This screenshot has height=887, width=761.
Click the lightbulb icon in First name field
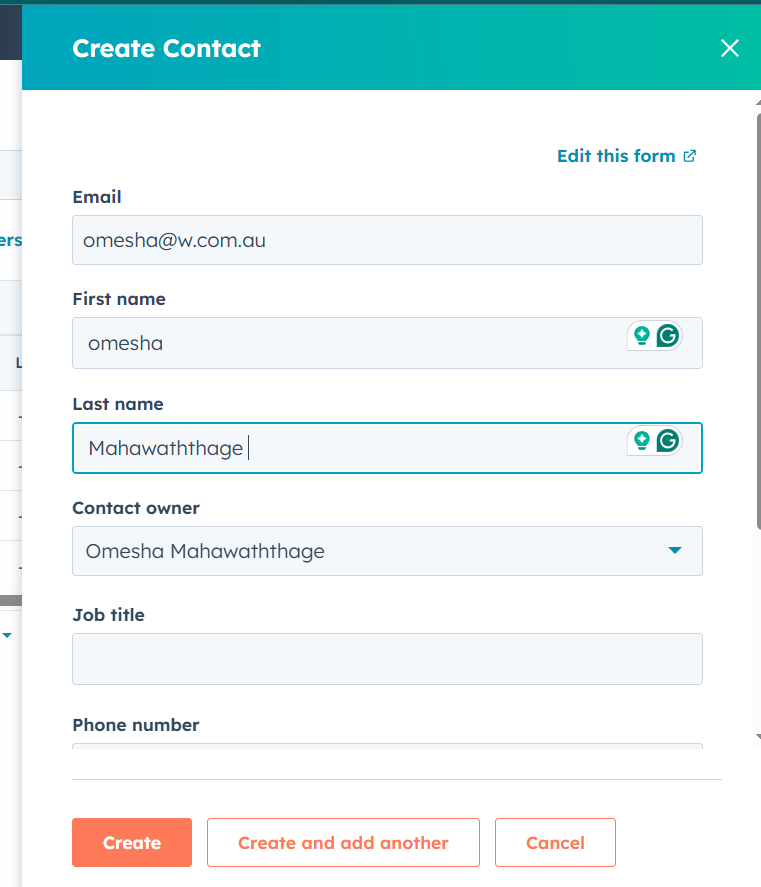click(x=642, y=335)
